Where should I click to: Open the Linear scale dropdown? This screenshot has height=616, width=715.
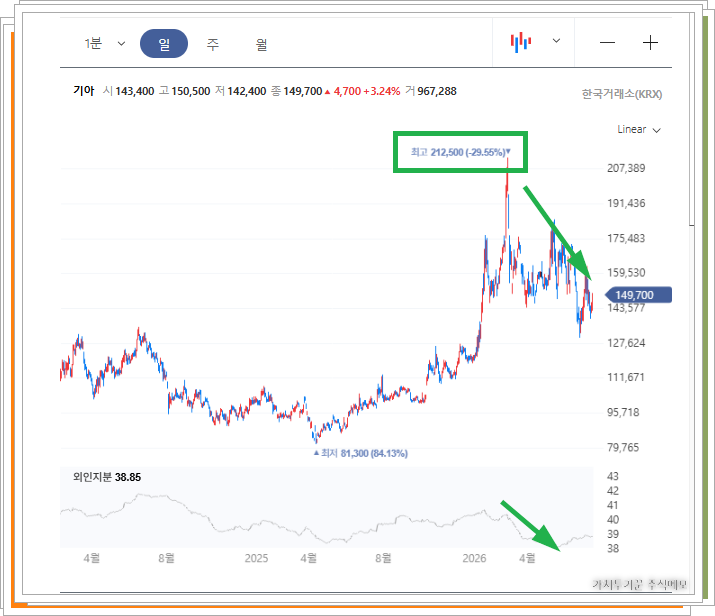click(x=638, y=130)
